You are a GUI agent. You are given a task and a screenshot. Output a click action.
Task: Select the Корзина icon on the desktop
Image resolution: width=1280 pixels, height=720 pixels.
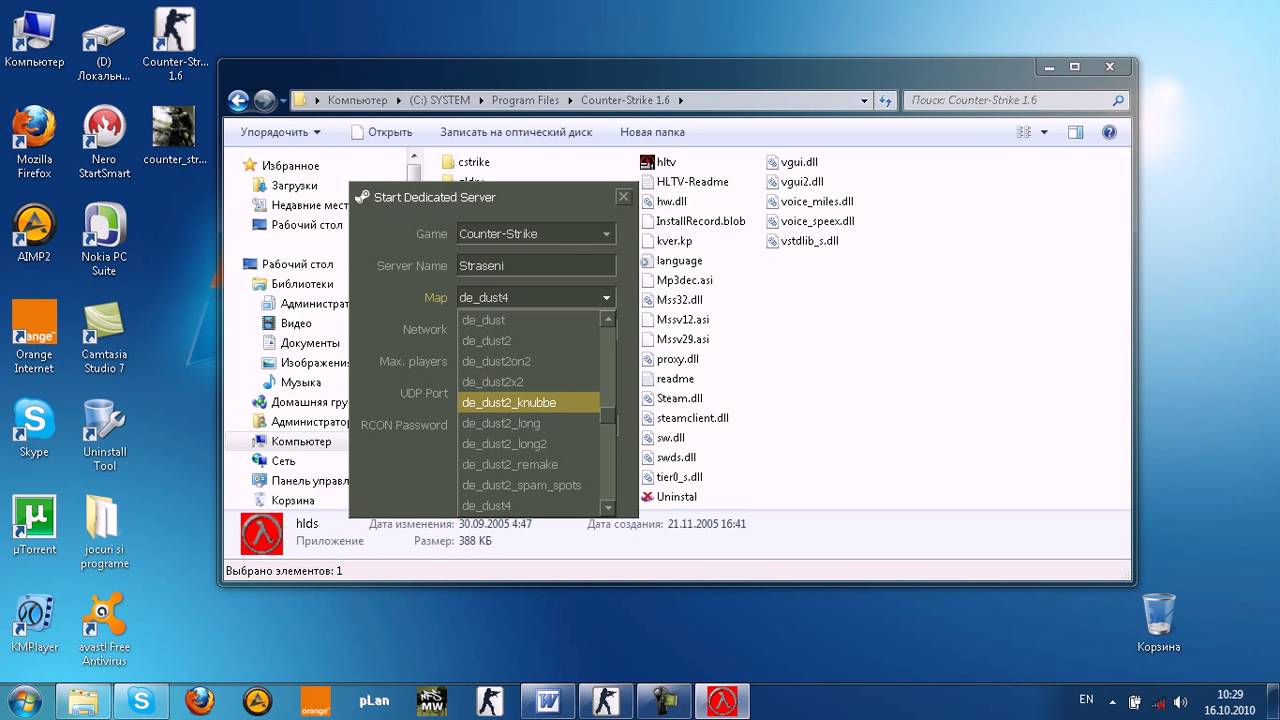click(x=1158, y=623)
